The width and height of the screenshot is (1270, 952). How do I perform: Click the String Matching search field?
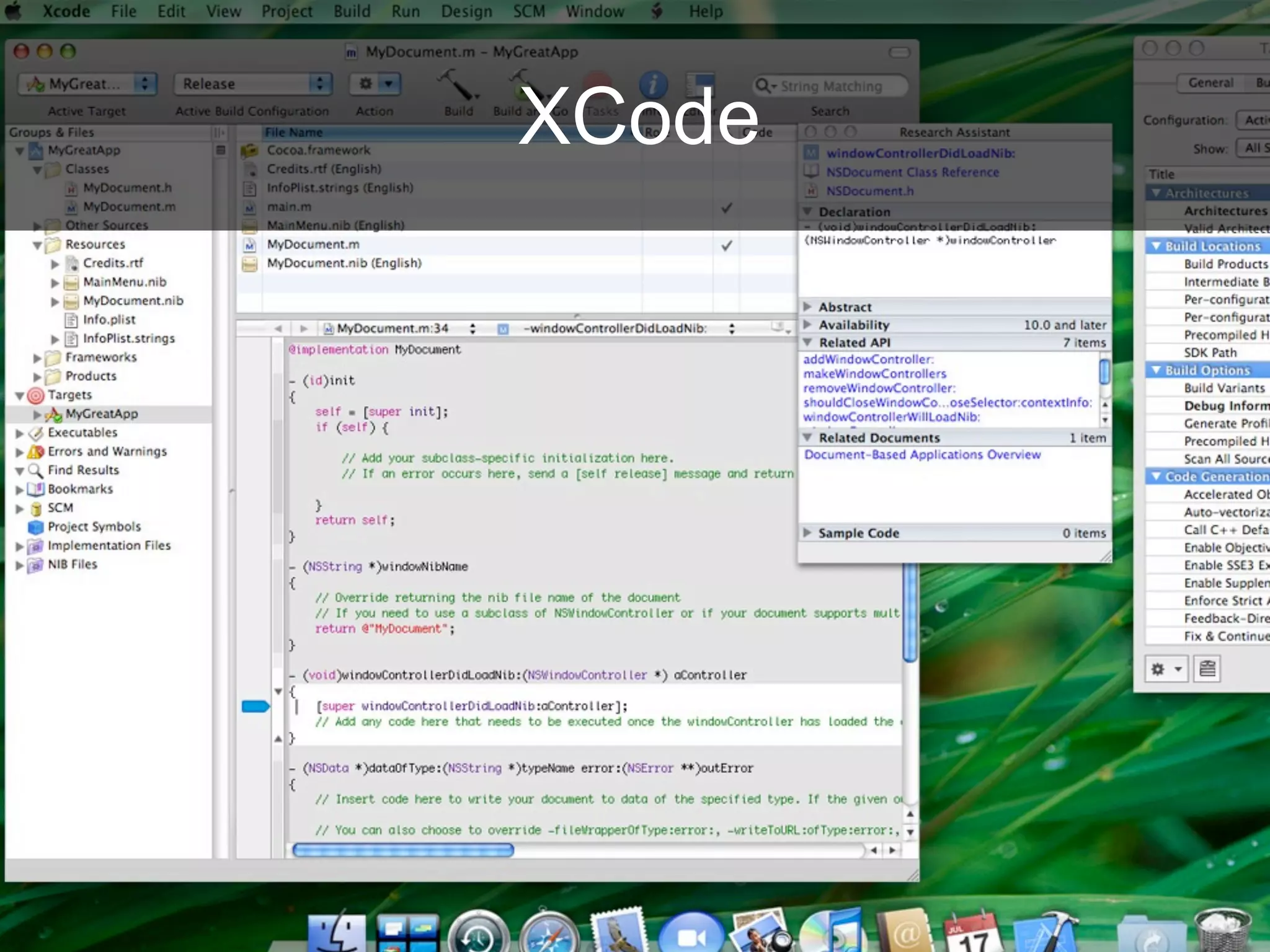pyautogui.click(x=830, y=86)
